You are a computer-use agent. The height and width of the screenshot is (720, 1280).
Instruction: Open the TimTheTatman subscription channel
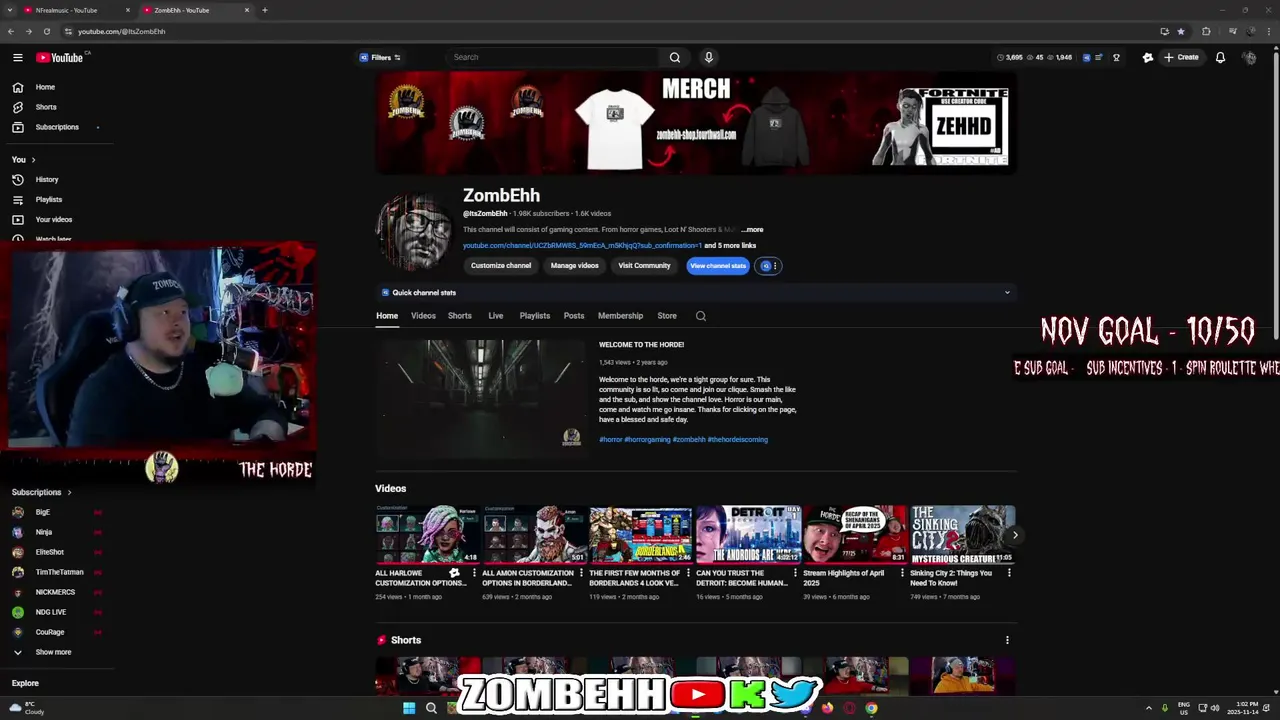[x=60, y=572]
